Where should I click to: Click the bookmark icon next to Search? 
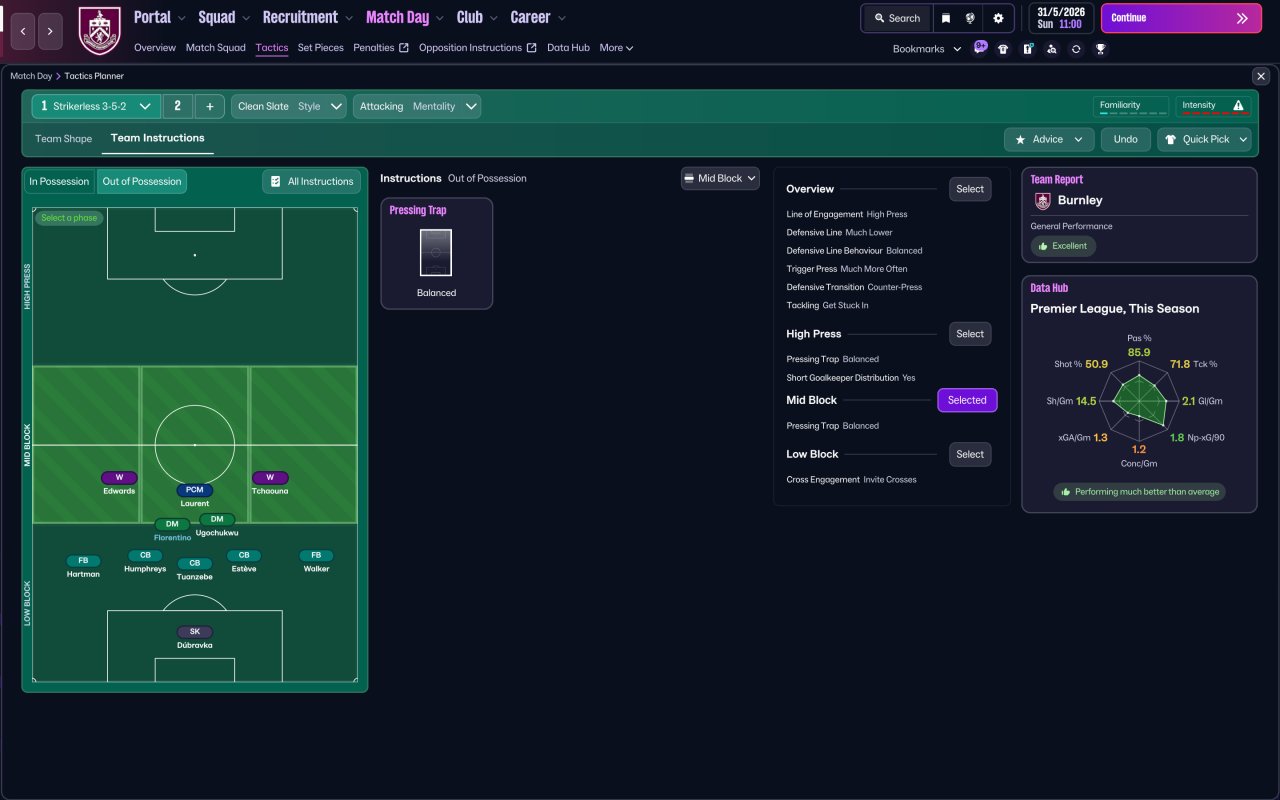click(x=945, y=18)
